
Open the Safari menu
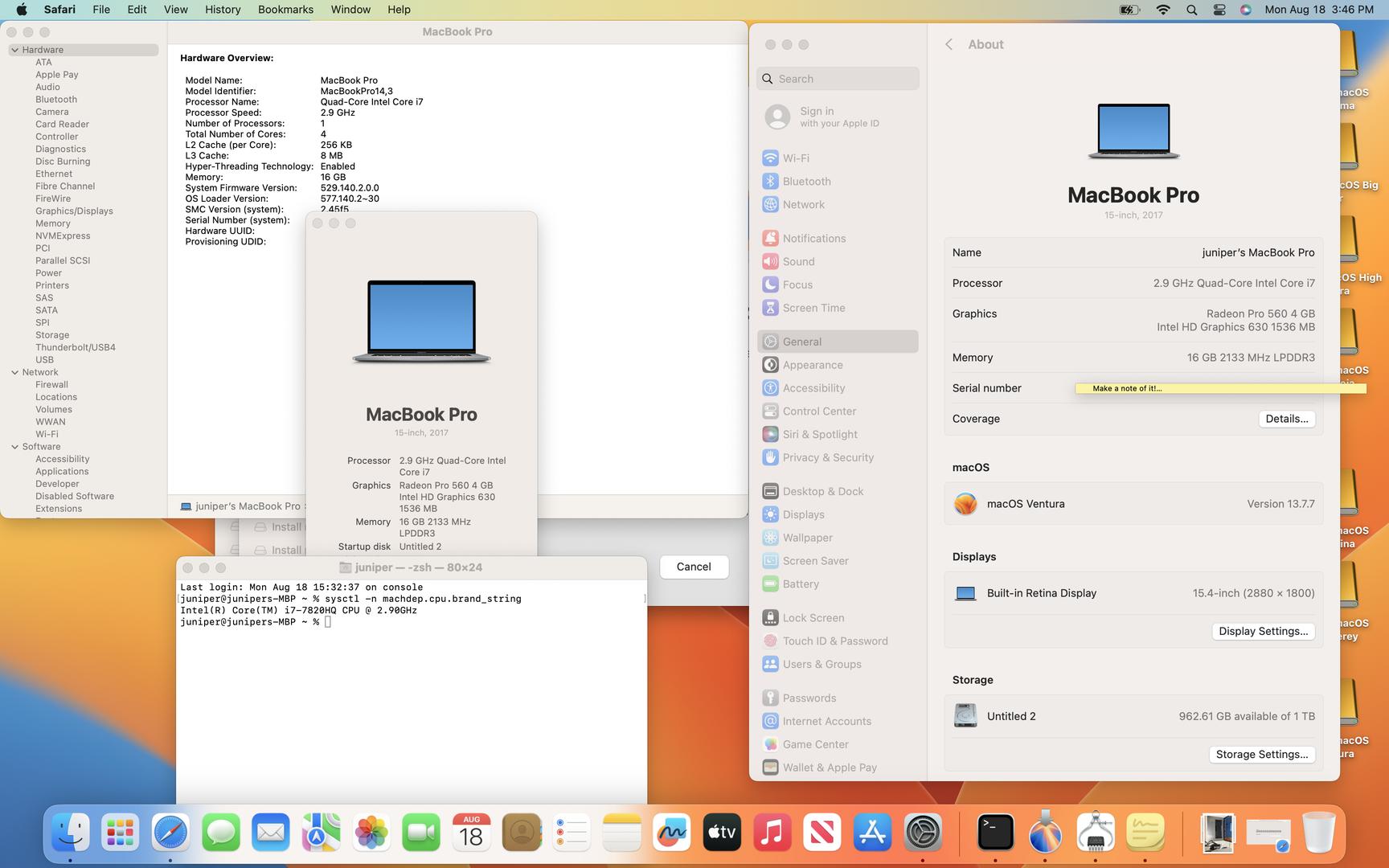[59, 10]
